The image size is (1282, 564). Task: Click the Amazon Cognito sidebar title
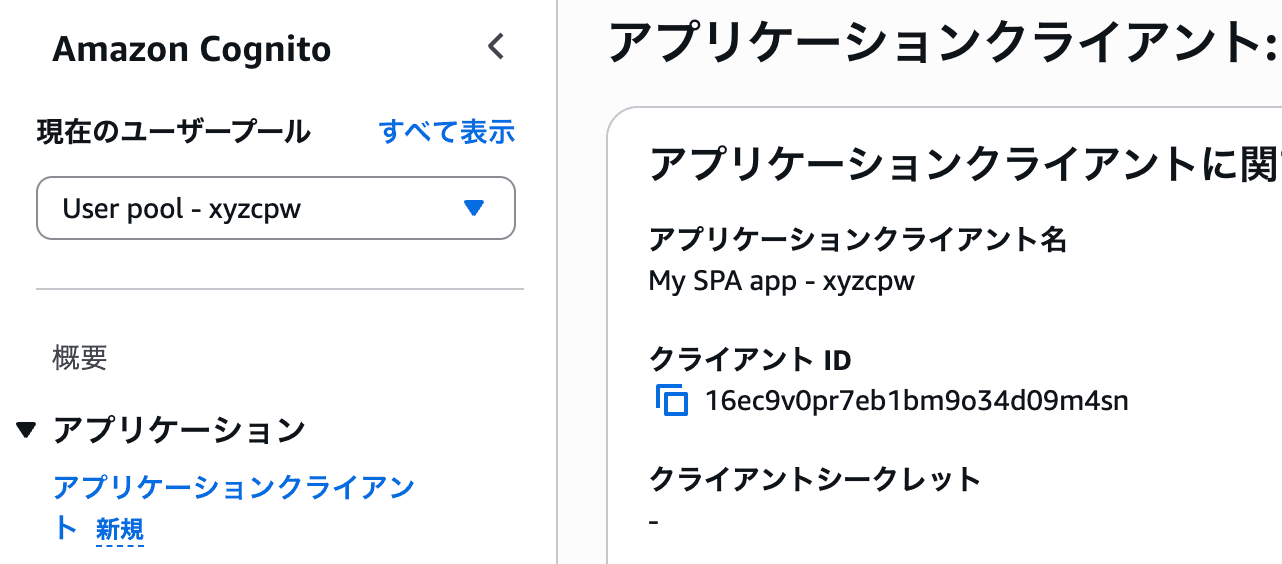(x=191, y=49)
